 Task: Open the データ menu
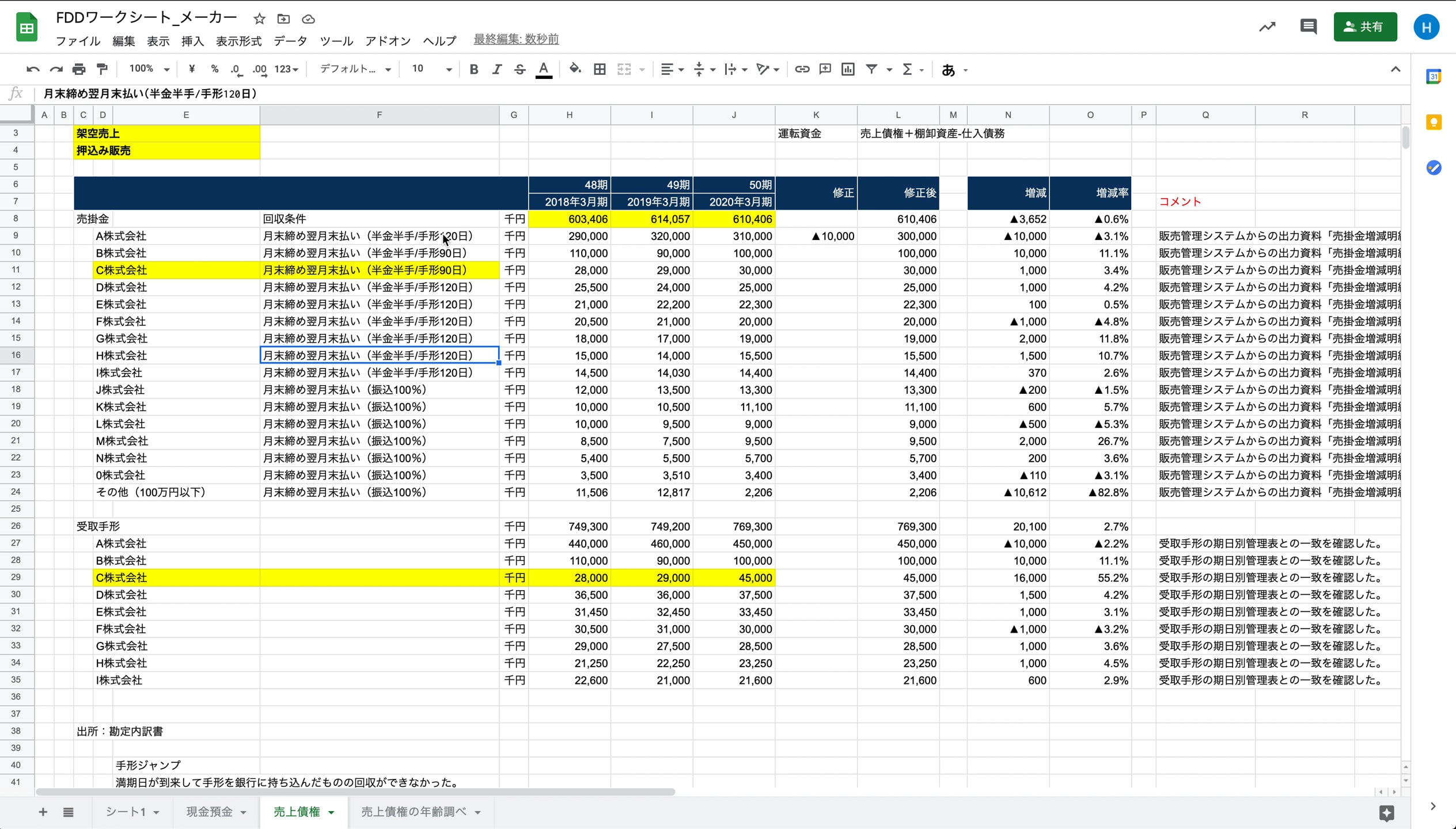290,41
